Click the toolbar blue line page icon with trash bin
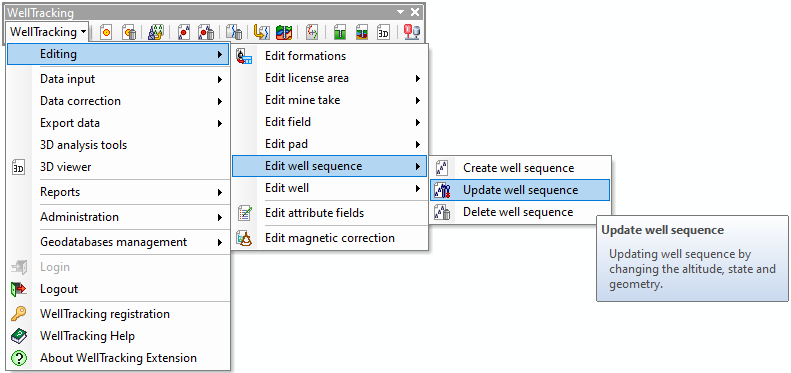The width and height of the screenshot is (791, 373). [x=234, y=33]
